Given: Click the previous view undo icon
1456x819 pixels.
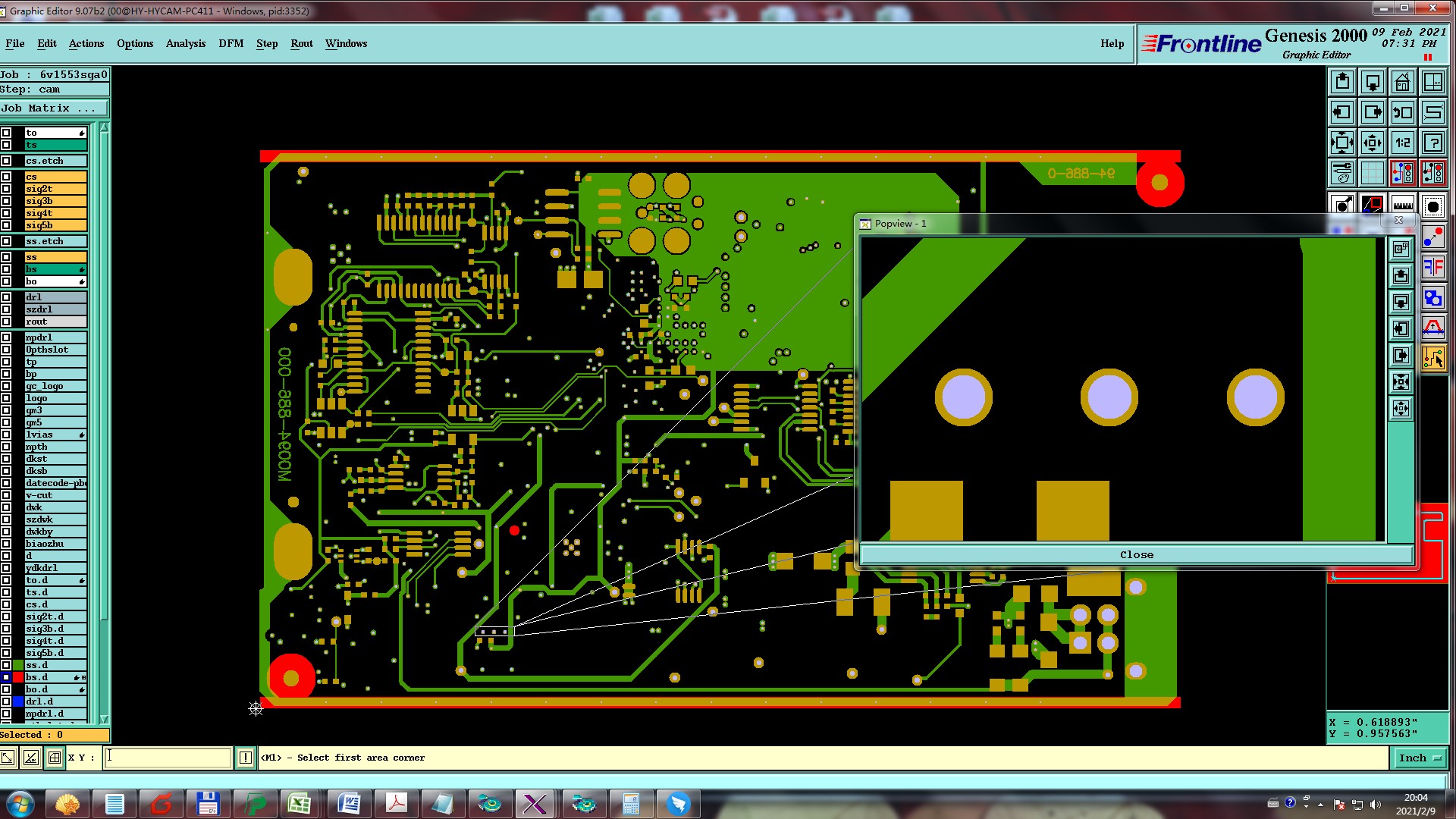Looking at the screenshot, I should click(x=1402, y=112).
